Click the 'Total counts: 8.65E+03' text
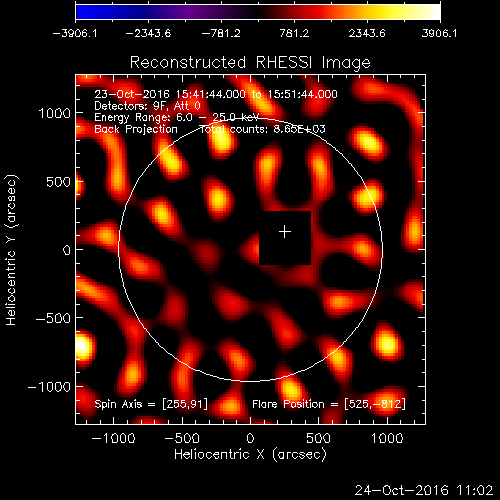 [x=262, y=129]
